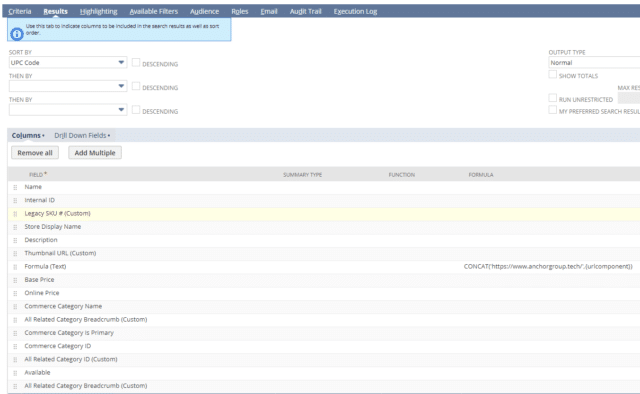Enable the Show Totals checkbox
The image size is (640, 394).
click(x=552, y=74)
